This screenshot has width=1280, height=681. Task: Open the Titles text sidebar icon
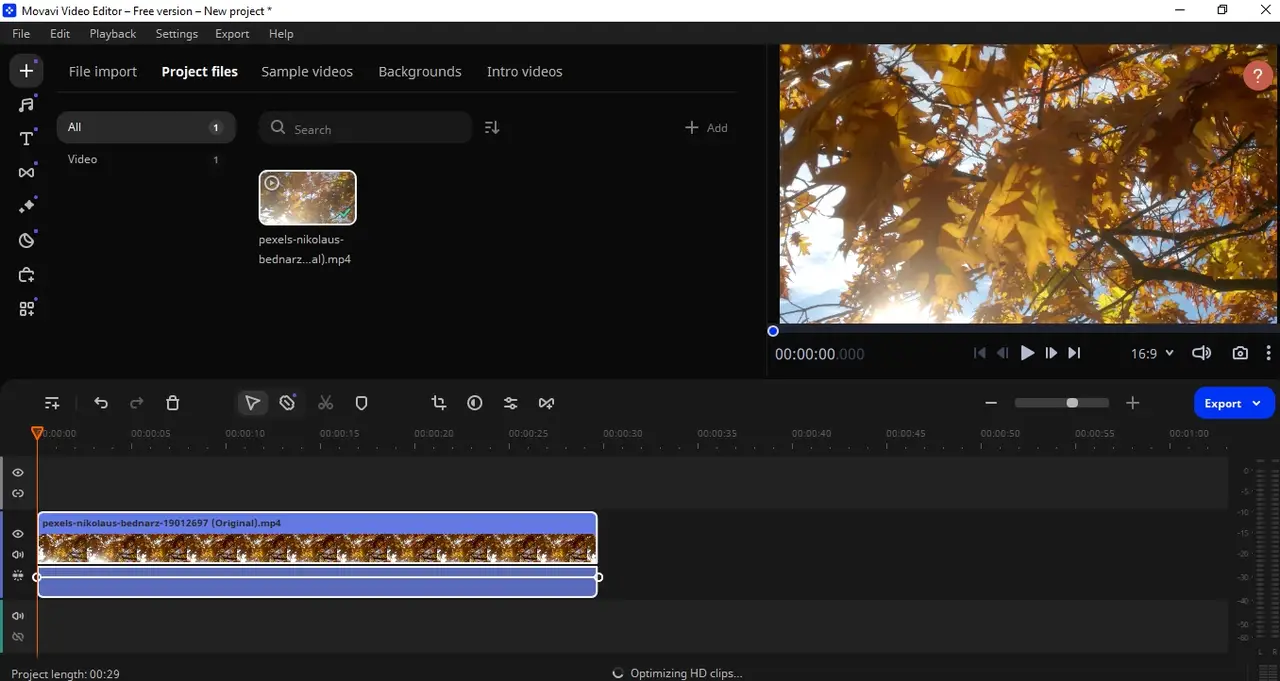tap(27, 139)
